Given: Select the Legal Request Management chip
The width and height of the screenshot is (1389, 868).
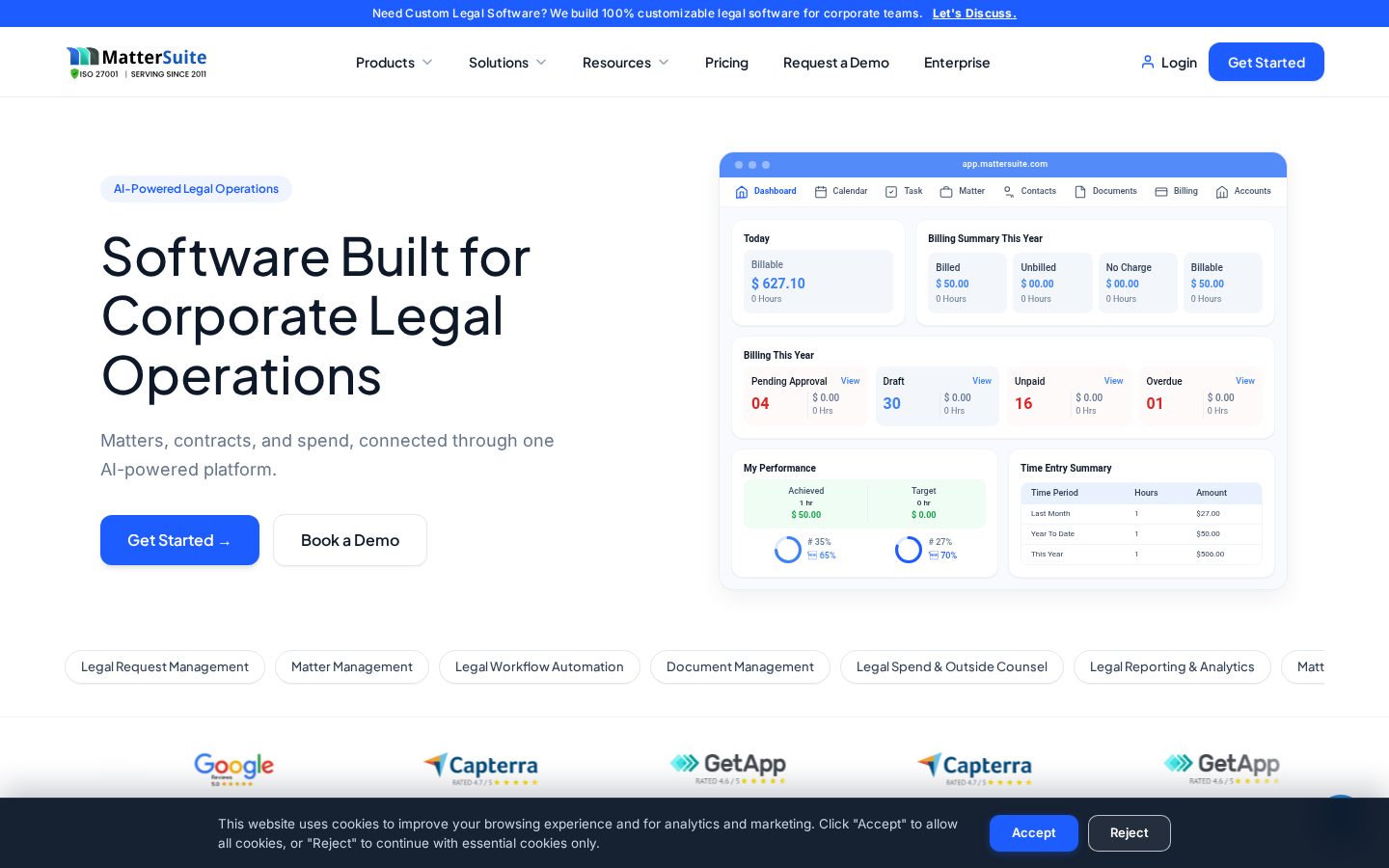Looking at the screenshot, I should 165,667.
